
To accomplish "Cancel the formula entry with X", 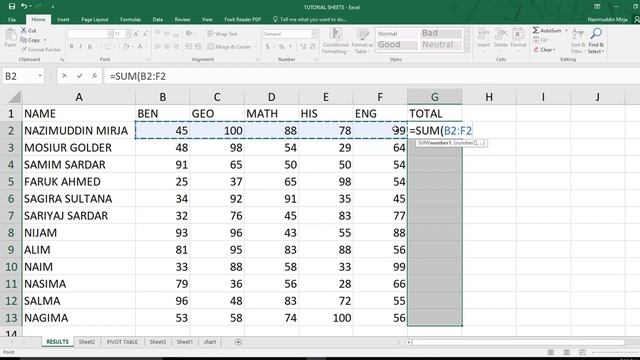I will (64, 76).
